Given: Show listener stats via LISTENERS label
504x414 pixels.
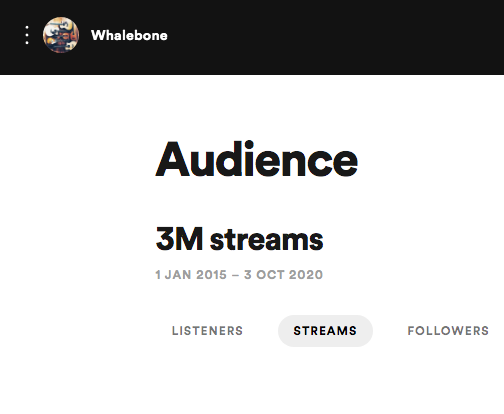Looking at the screenshot, I should [x=207, y=331].
